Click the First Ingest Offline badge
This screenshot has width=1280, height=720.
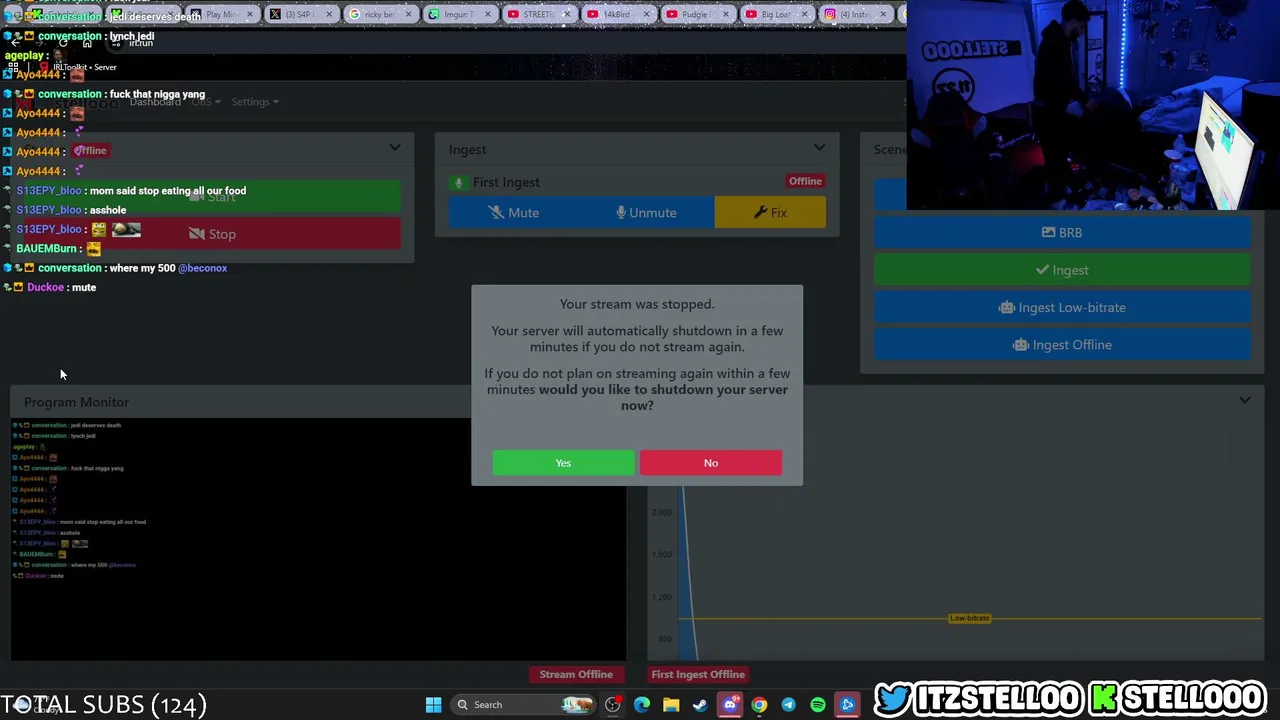[x=805, y=181]
